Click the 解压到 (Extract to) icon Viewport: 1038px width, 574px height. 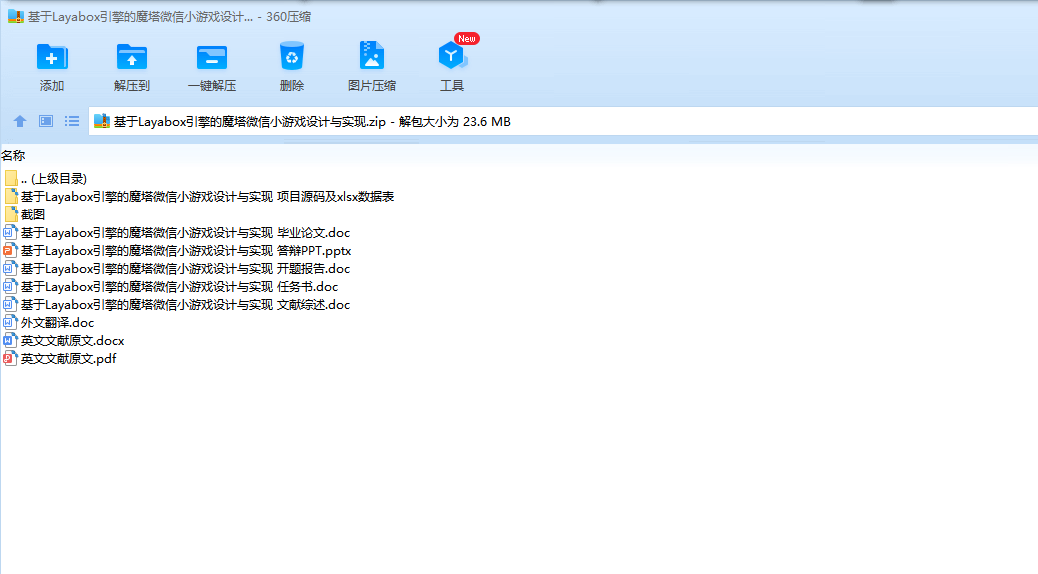click(132, 57)
